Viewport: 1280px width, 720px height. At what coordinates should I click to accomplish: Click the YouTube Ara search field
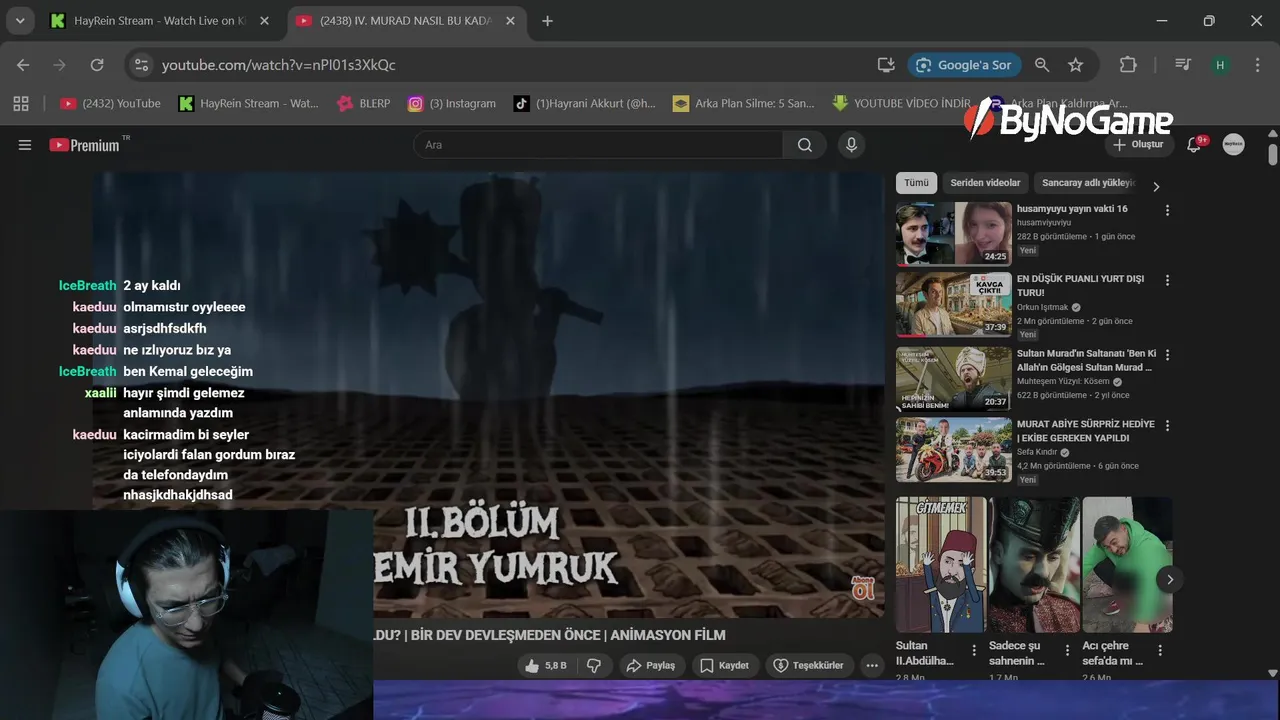[x=598, y=145]
